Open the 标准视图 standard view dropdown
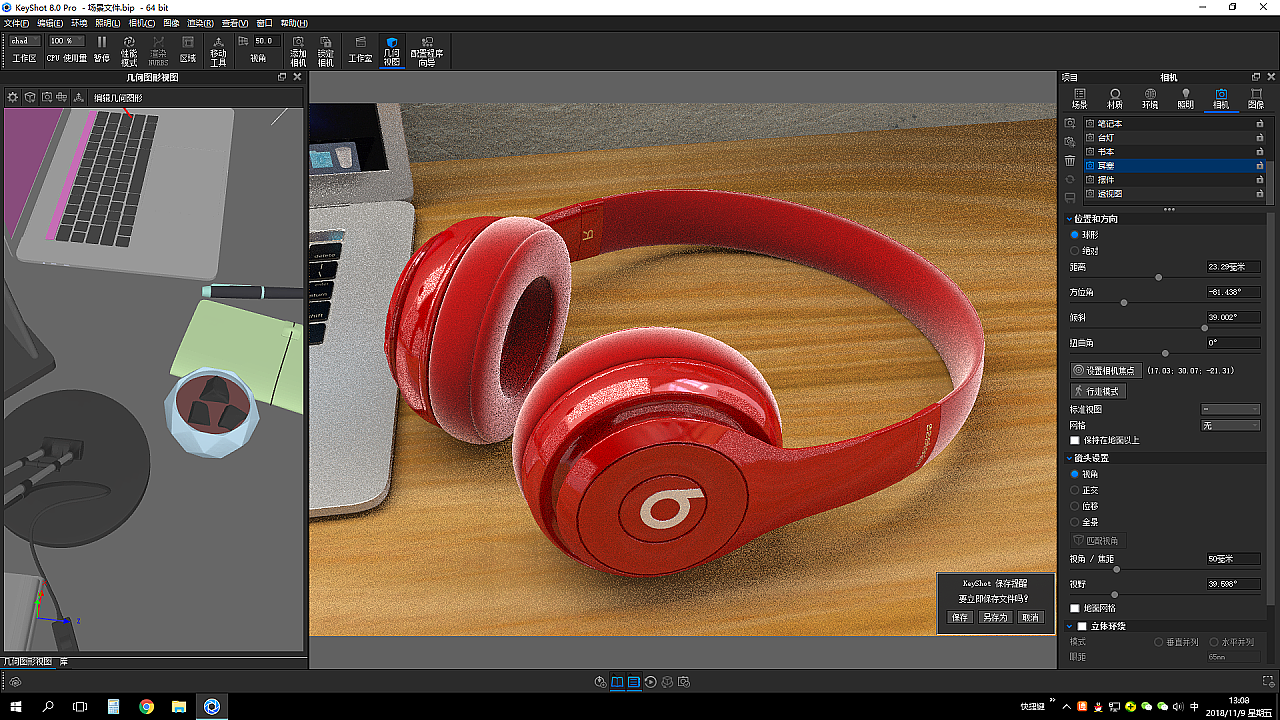 (x=1230, y=410)
